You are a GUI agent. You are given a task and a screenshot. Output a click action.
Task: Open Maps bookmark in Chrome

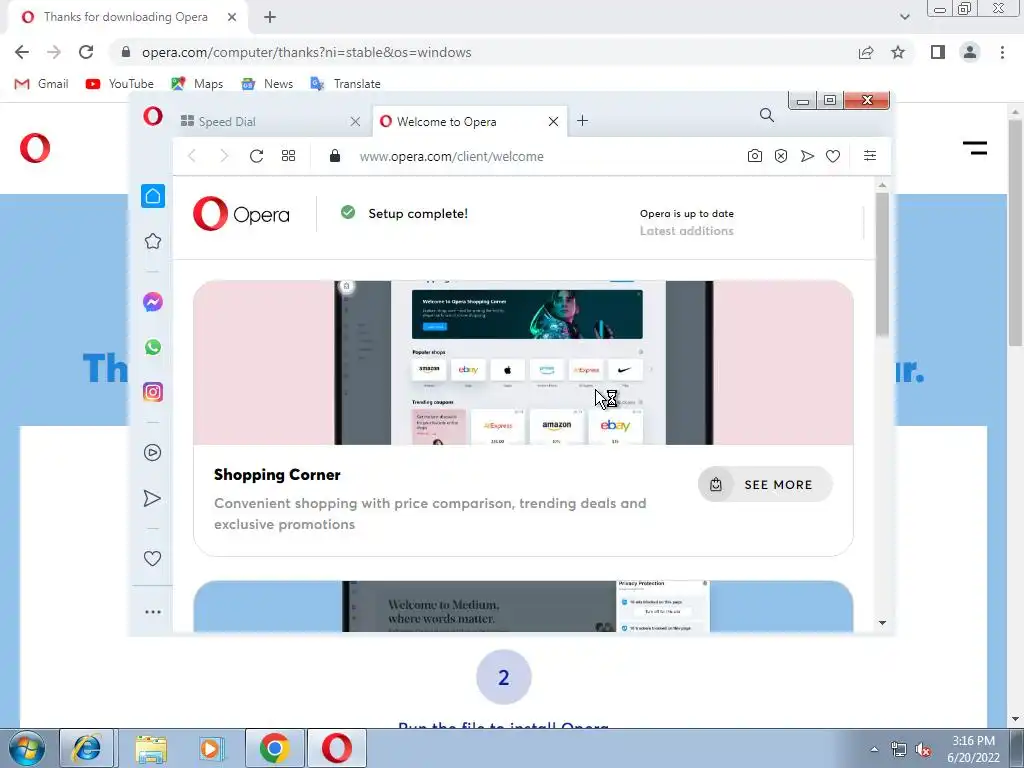[197, 84]
